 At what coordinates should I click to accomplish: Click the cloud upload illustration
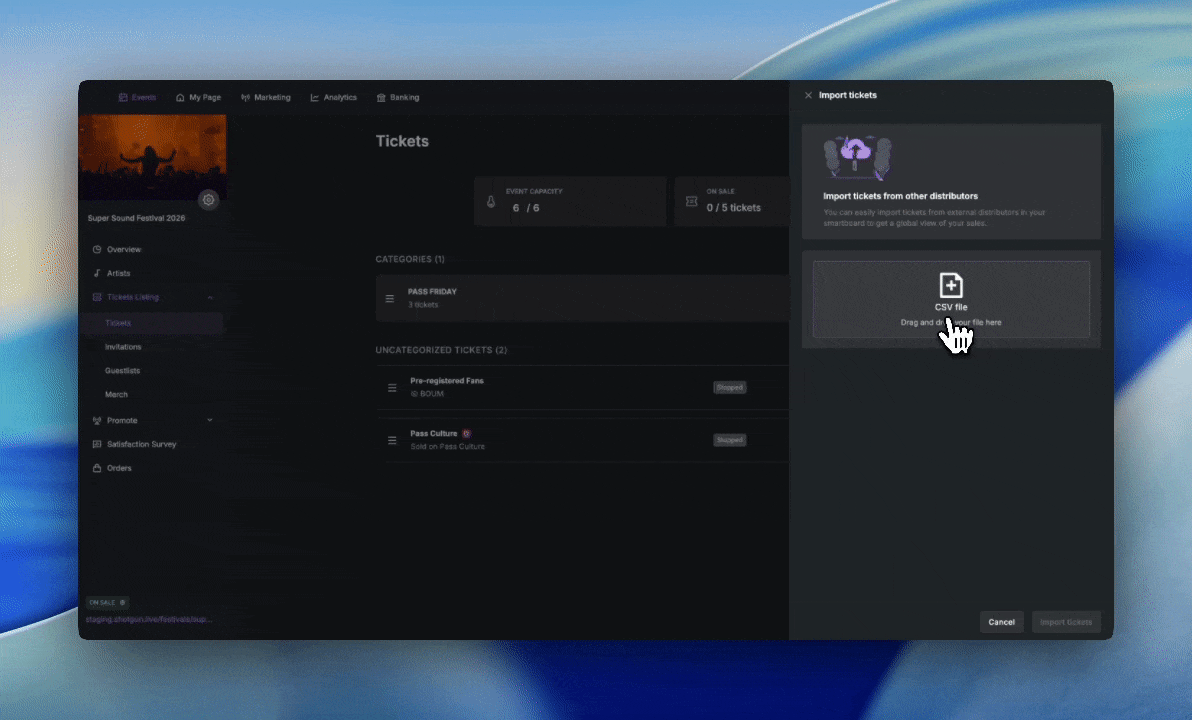[857, 157]
